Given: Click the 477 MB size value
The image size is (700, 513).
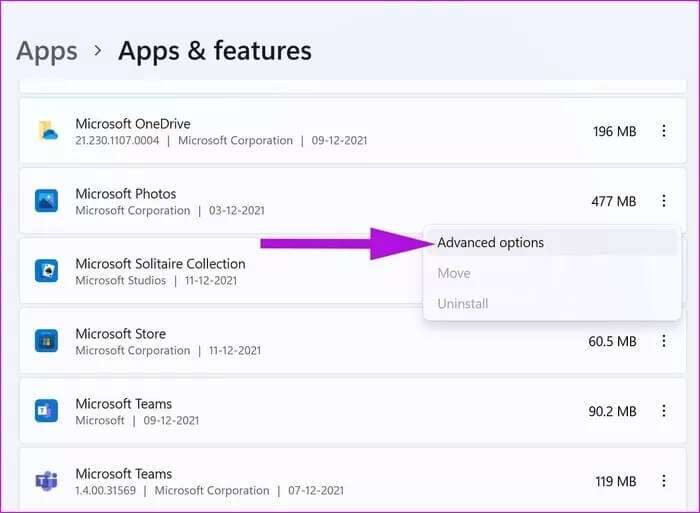Looking at the screenshot, I should [614, 201].
